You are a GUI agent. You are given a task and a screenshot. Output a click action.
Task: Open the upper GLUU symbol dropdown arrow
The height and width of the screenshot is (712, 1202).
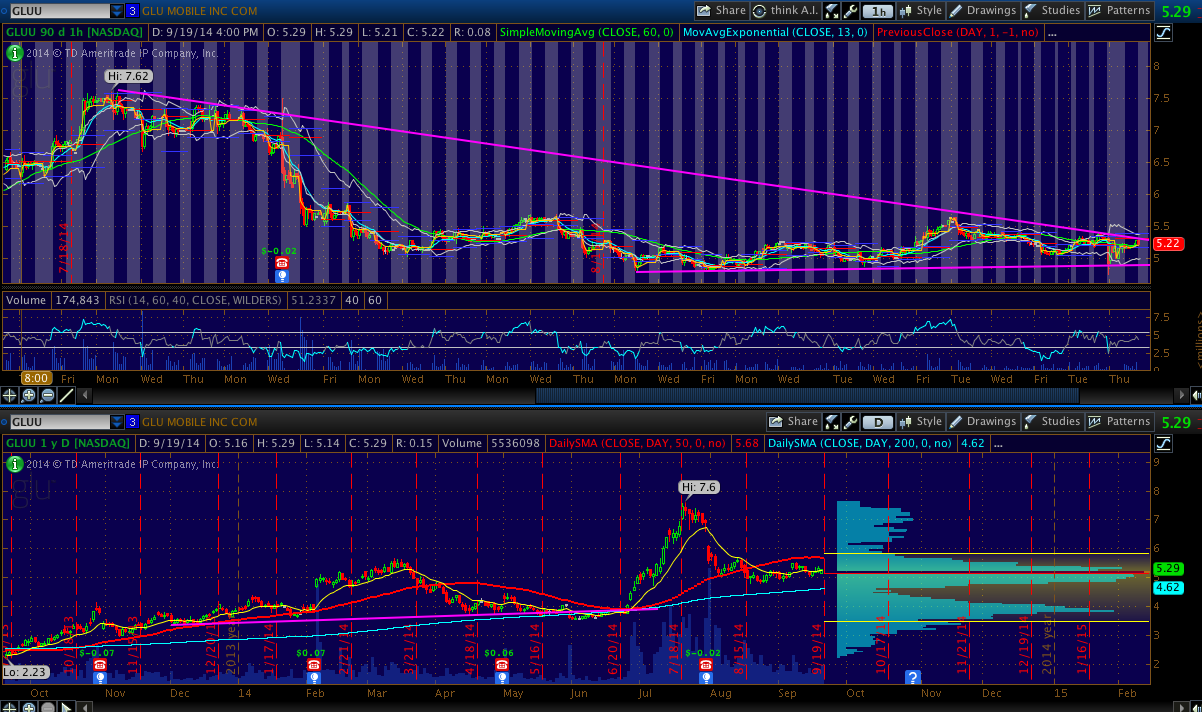tap(117, 11)
